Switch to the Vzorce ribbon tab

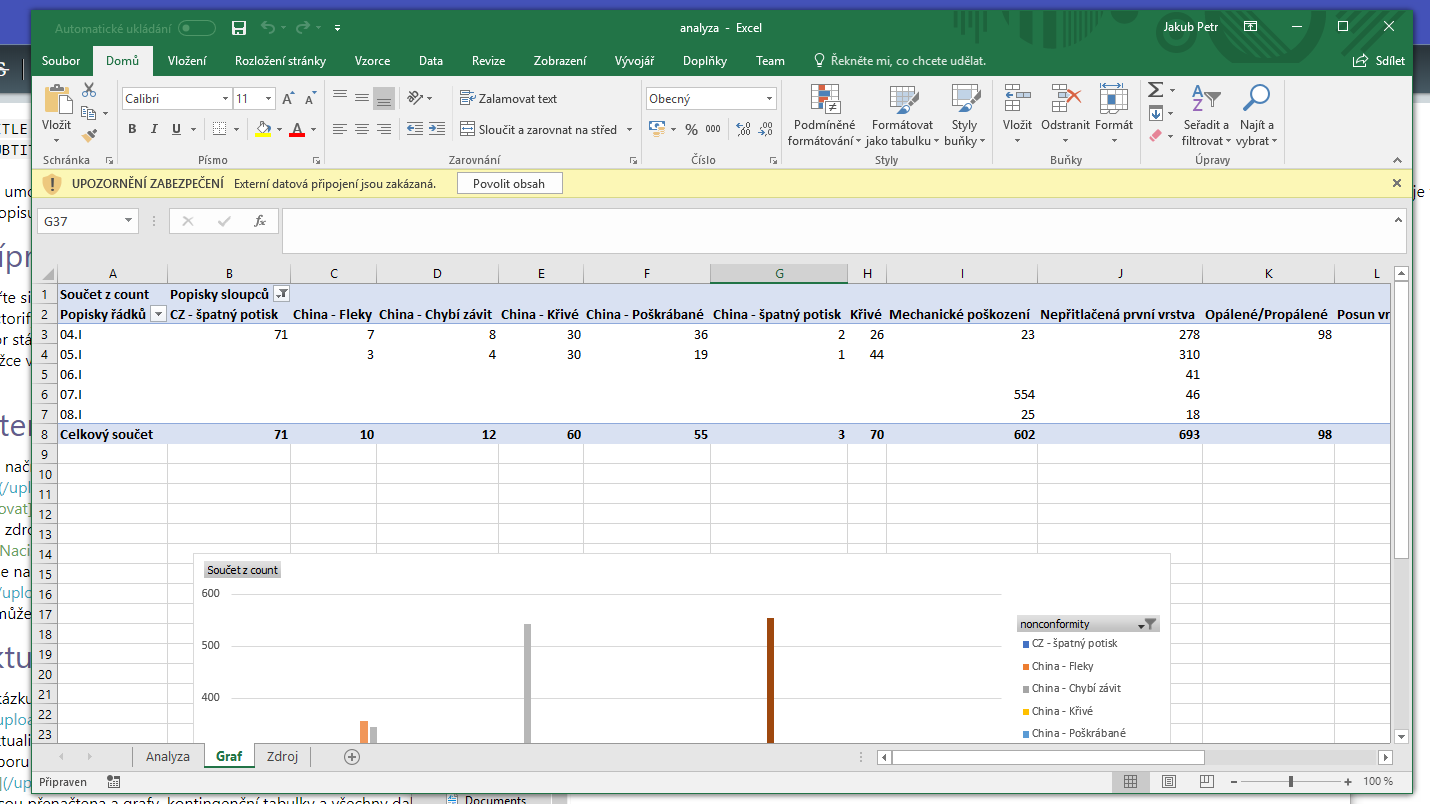coord(372,61)
